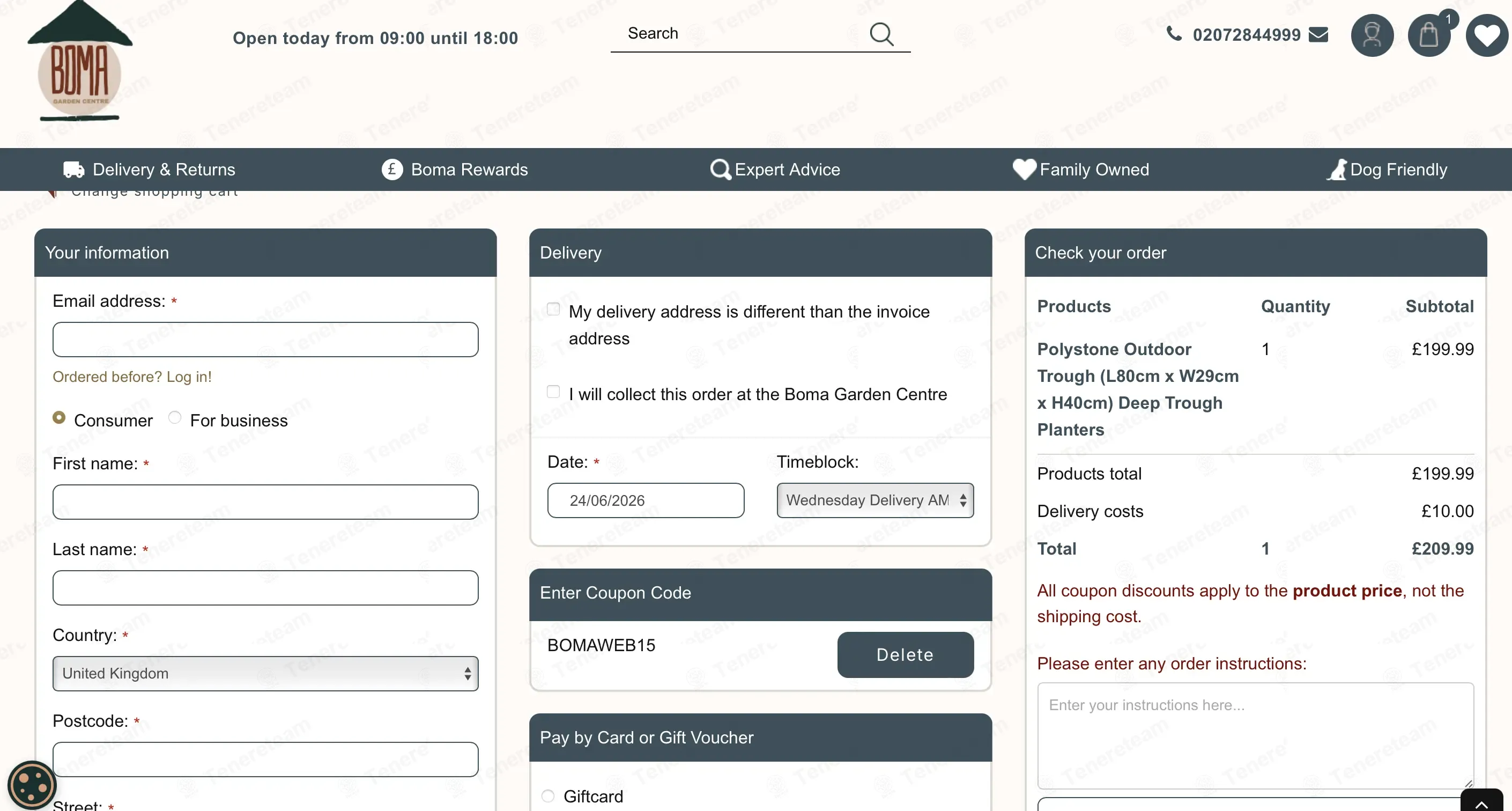Open Delivery & Returns menu item

pos(149,169)
